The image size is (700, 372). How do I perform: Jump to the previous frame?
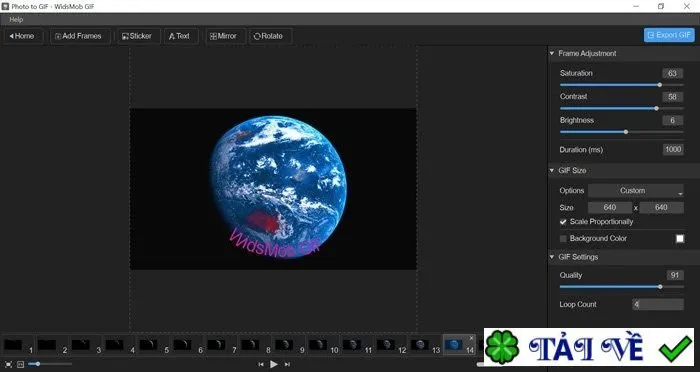(x=261, y=364)
